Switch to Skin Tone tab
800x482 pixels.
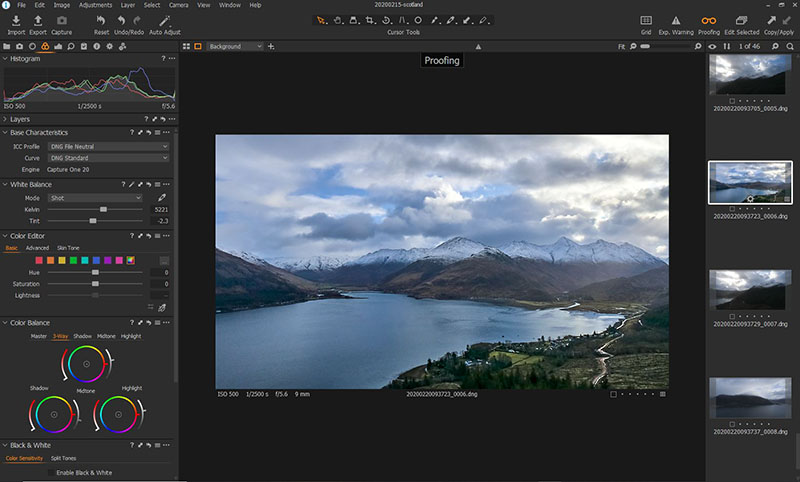68,248
